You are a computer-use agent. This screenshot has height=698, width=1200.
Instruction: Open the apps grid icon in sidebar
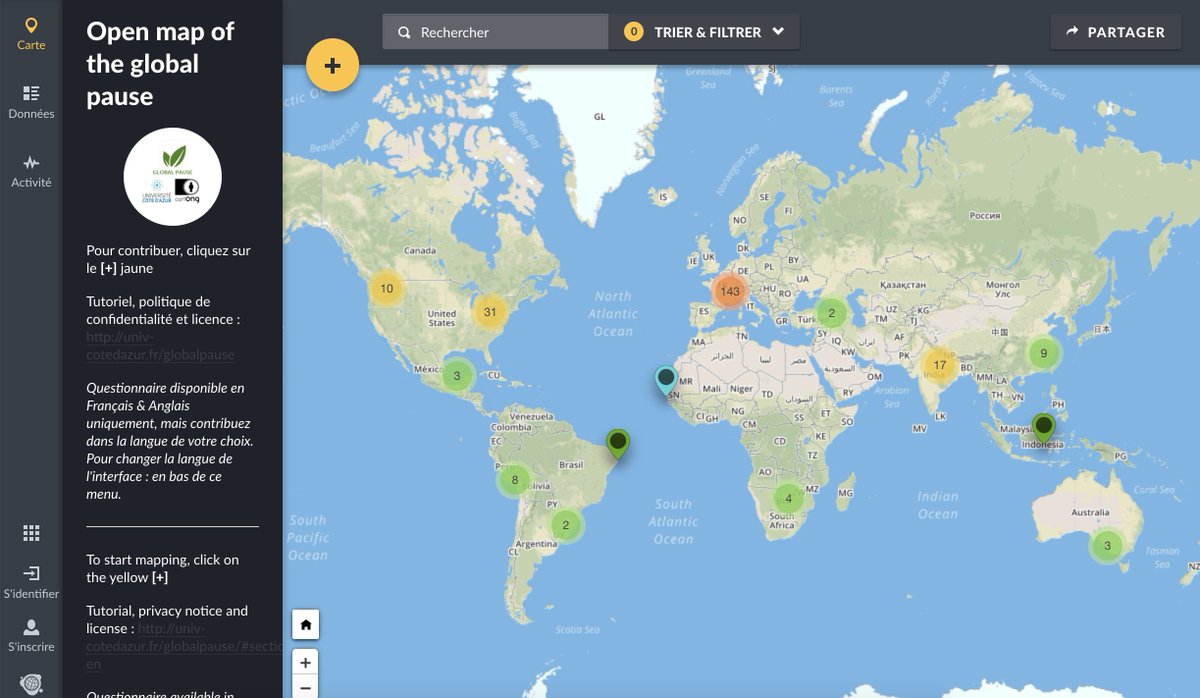31,533
